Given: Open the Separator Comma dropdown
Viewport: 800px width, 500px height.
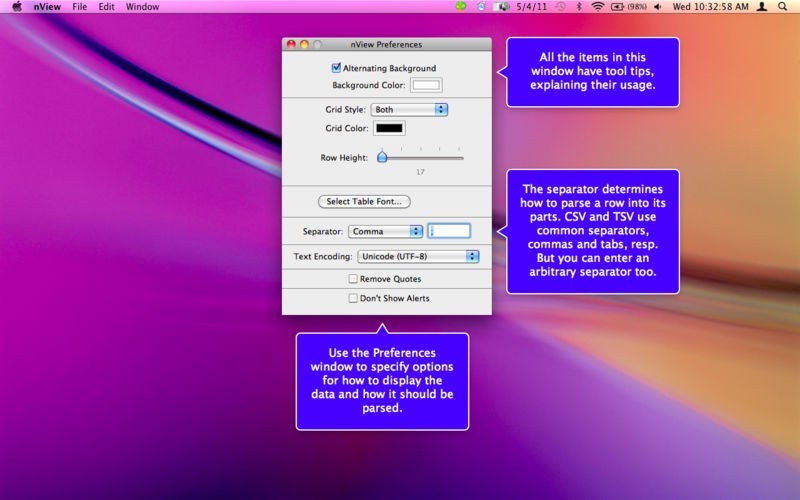Looking at the screenshot, I should tap(385, 231).
